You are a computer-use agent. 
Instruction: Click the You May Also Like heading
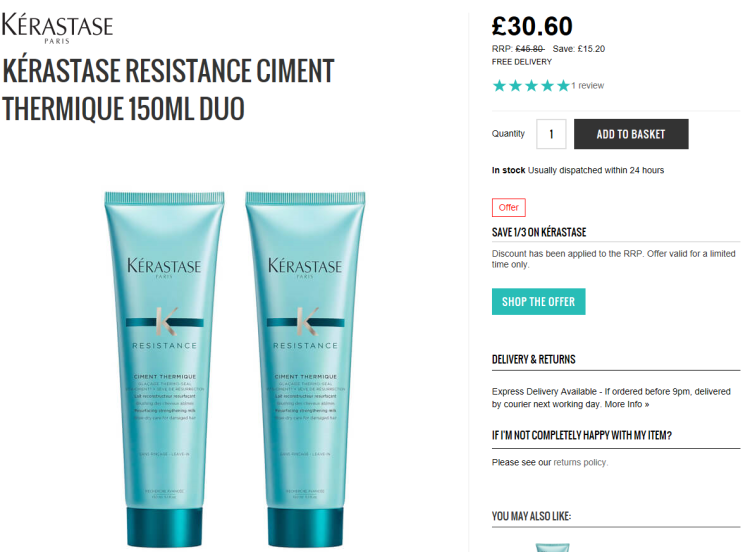[531, 516]
